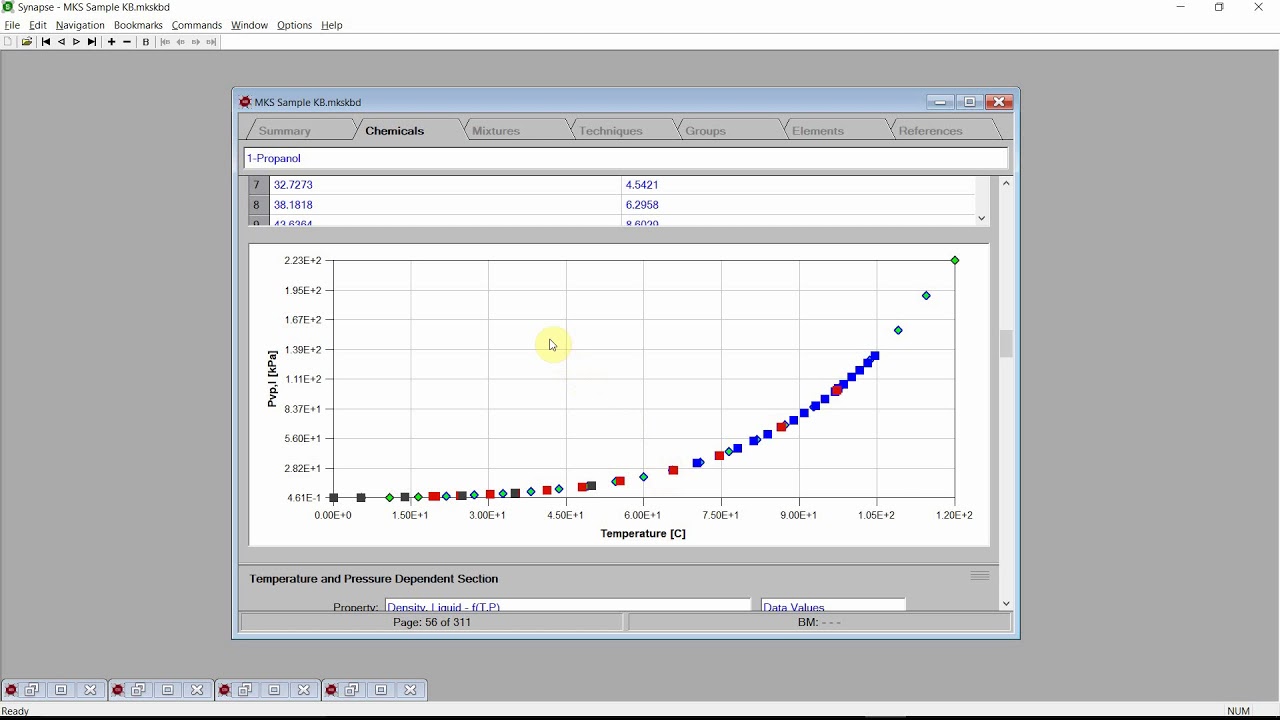
Task: Open the Help menu
Action: (x=332, y=25)
